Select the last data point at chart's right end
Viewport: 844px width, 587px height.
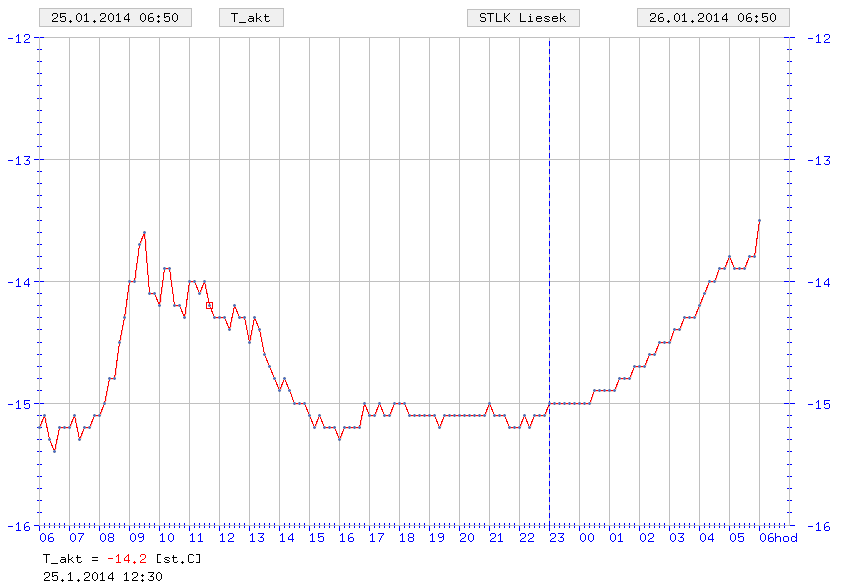point(759,220)
